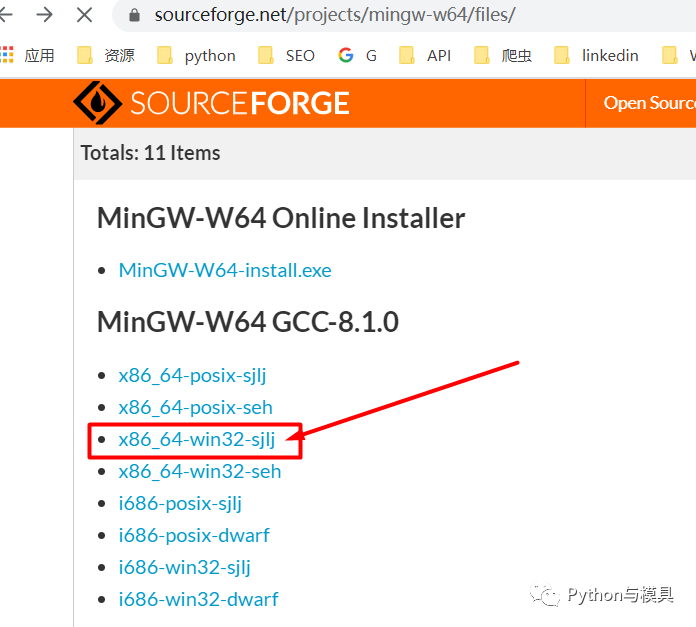Open the 资源 bookmark folder
696x627 pixels.
coord(106,55)
